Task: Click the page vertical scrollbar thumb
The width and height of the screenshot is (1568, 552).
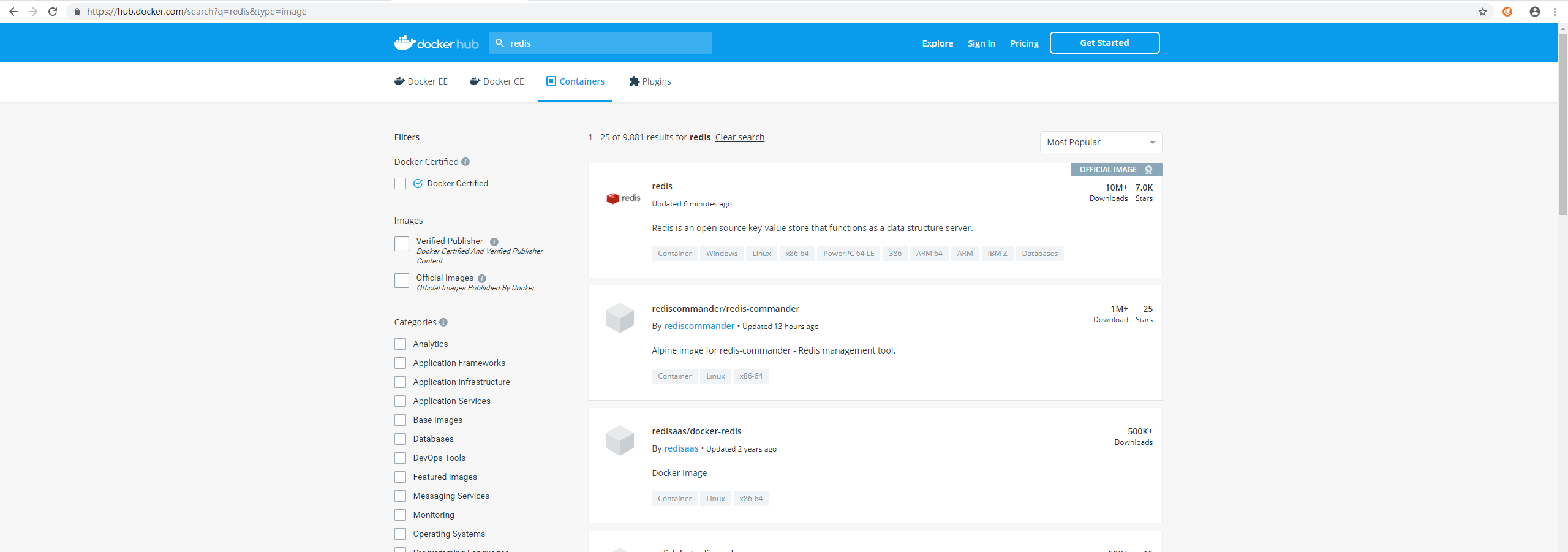Action: pyautogui.click(x=1562, y=124)
